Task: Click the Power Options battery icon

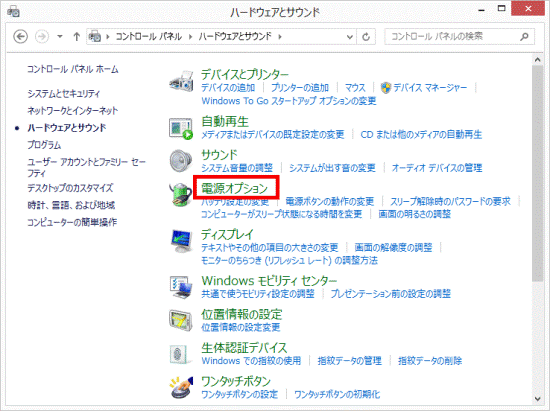Action: click(180, 194)
